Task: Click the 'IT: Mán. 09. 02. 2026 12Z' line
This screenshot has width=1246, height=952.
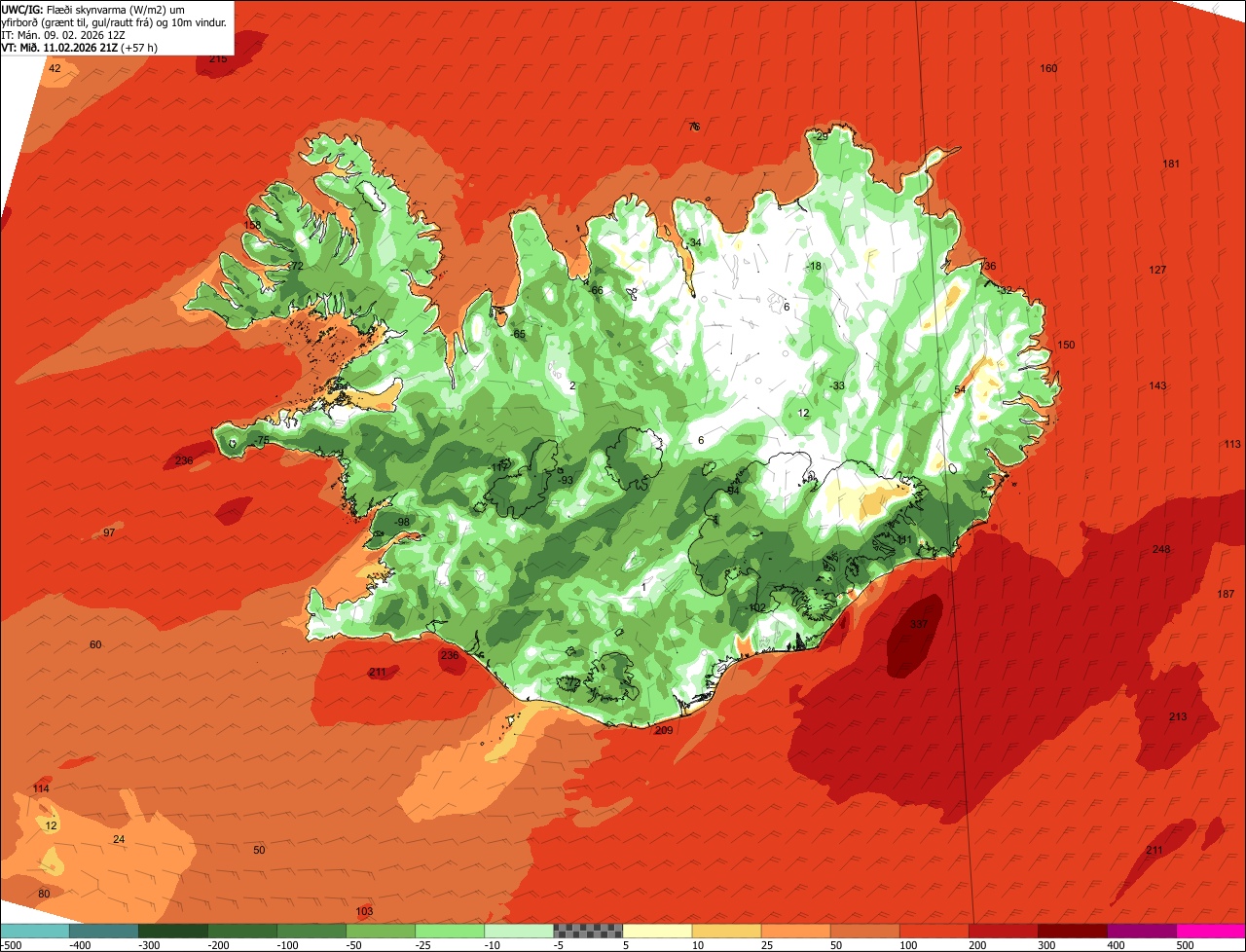Action: click(x=63, y=34)
